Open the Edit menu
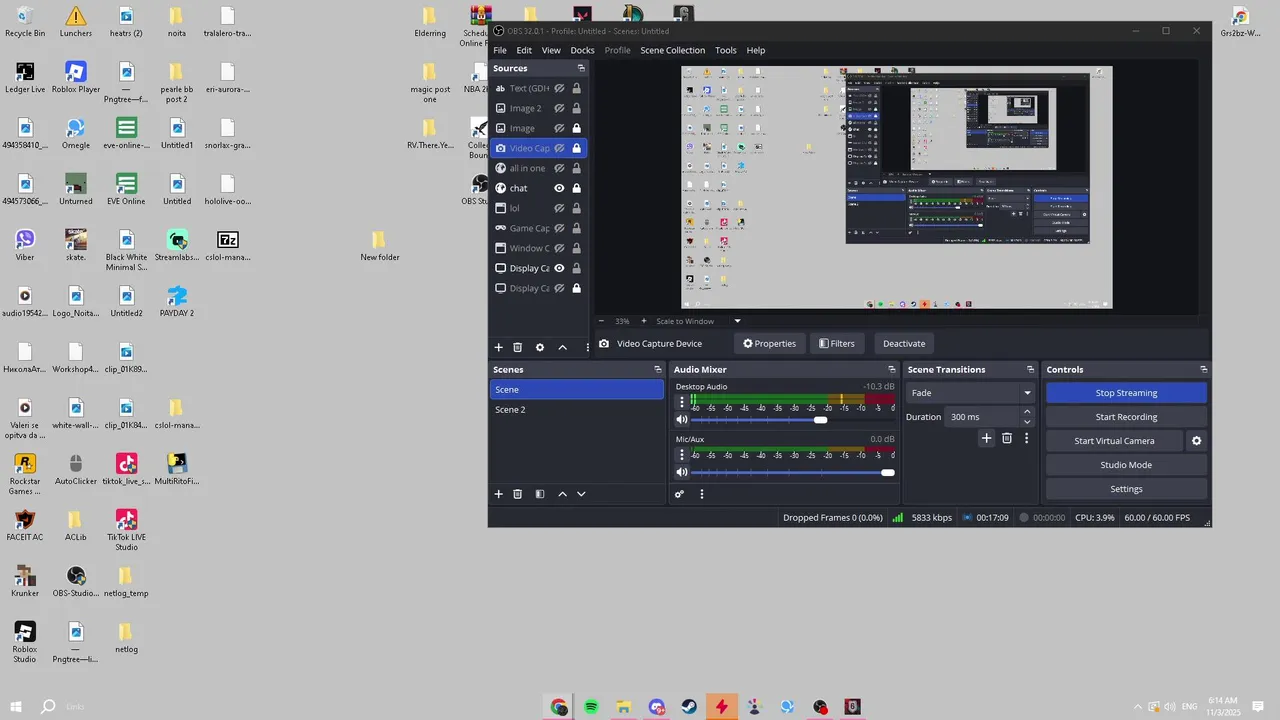The image size is (1280, 720). pyautogui.click(x=524, y=50)
